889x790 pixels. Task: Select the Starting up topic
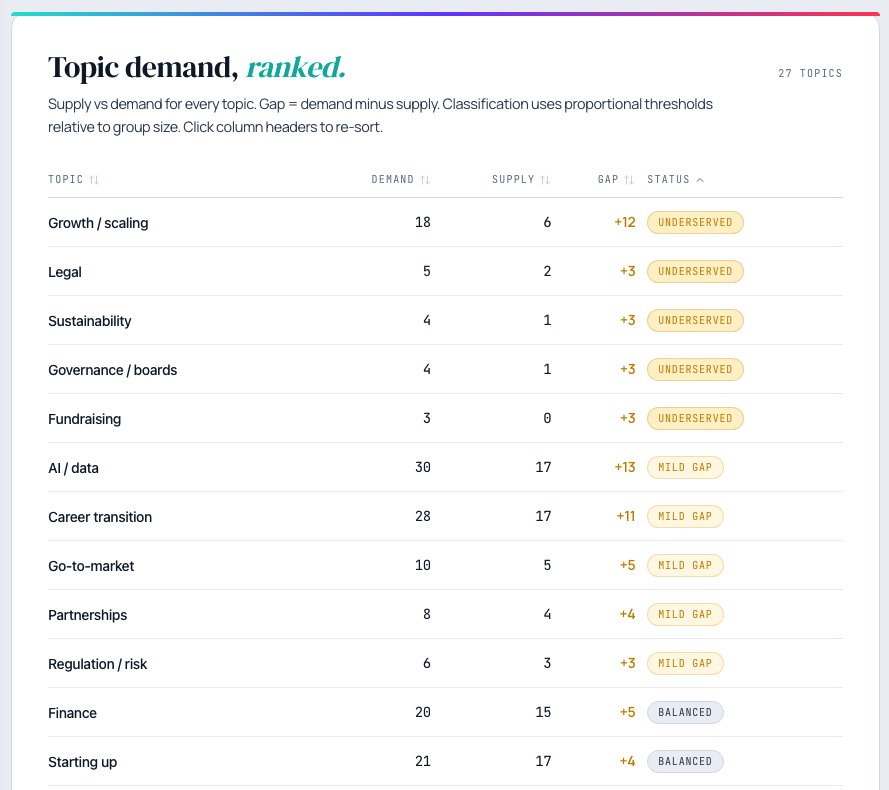[82, 762]
